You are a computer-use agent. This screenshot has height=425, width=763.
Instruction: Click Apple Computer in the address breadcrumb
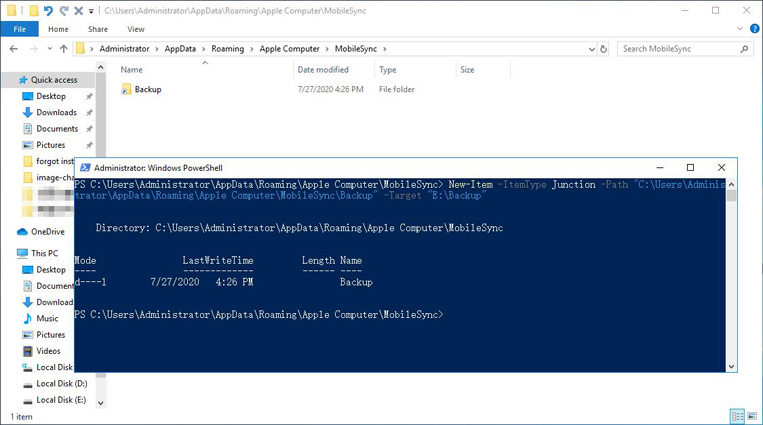coord(290,49)
